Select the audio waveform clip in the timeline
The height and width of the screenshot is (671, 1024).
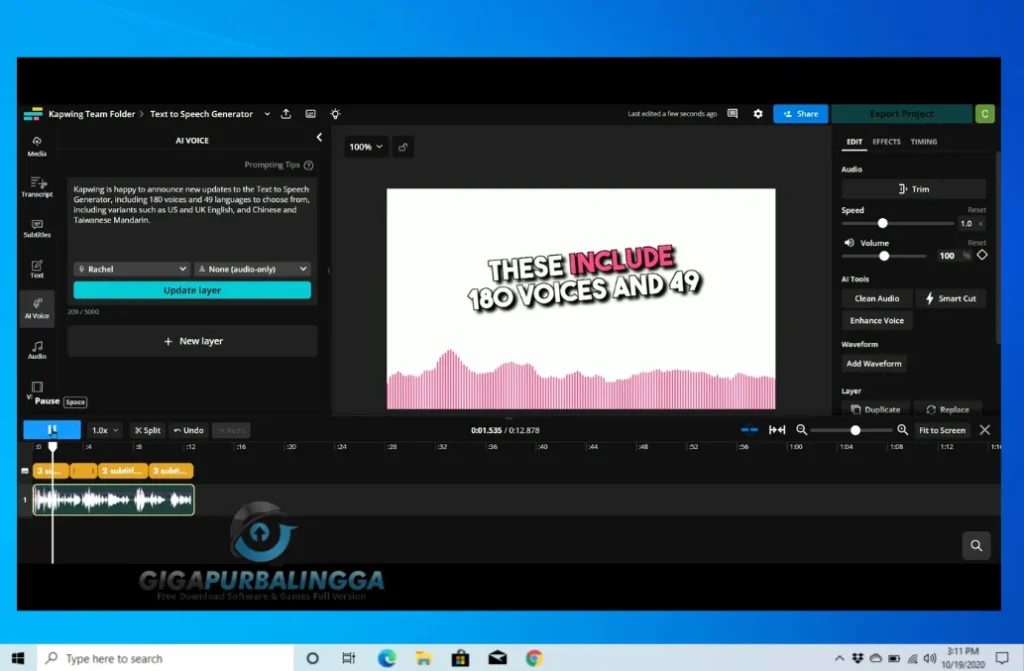coord(113,497)
